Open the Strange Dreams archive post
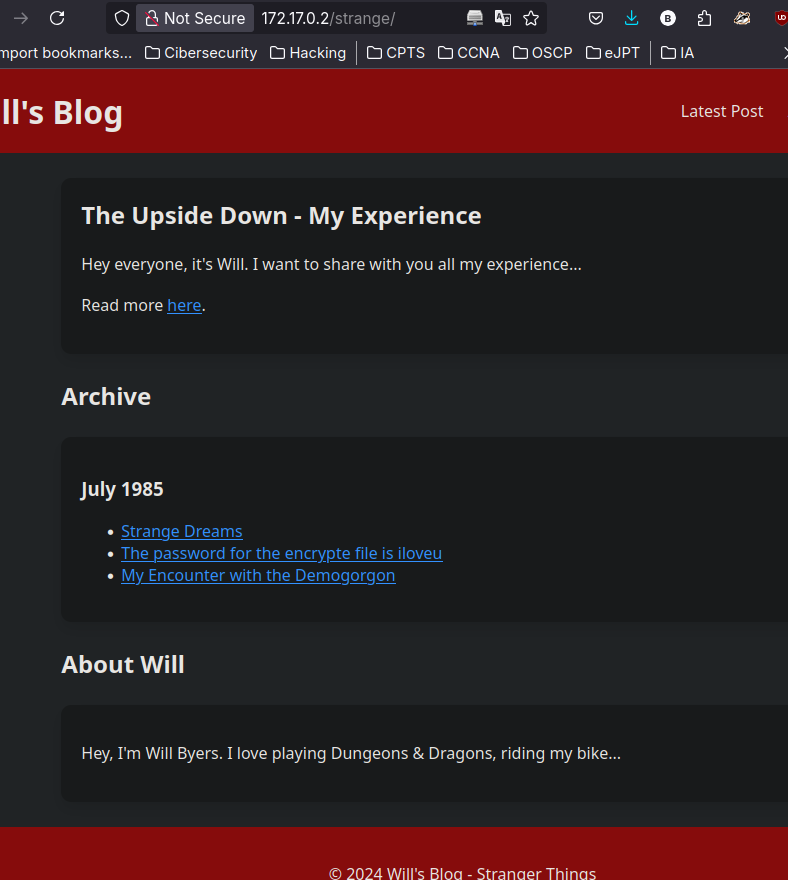Screen dimensions: 788x880 [181, 531]
